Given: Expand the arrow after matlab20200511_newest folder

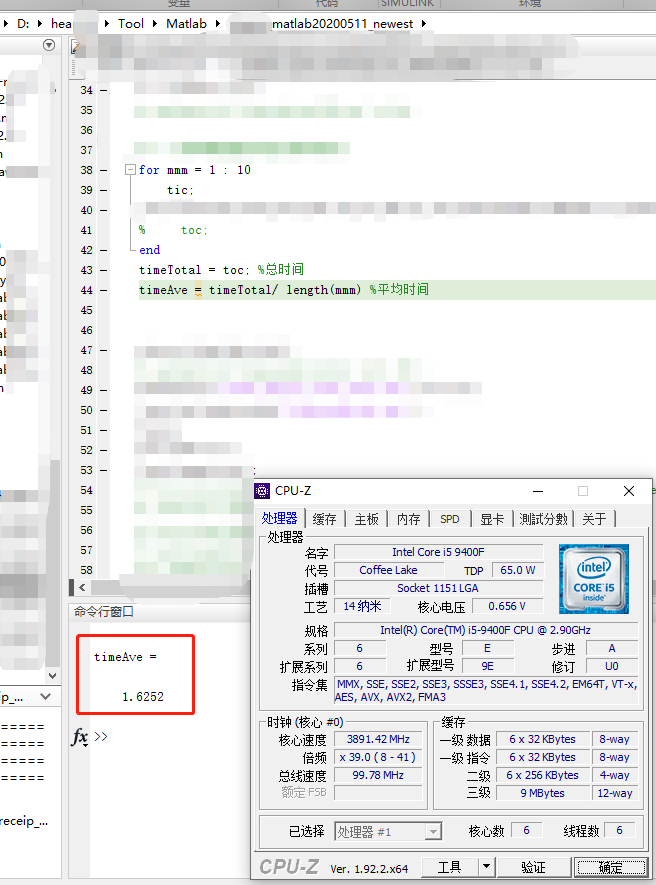Looking at the screenshot, I should pos(423,24).
